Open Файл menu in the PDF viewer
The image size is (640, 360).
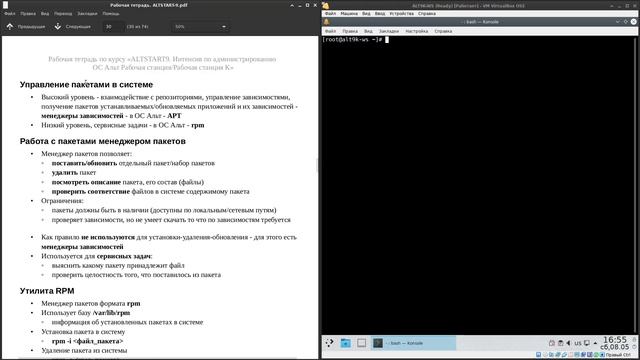(9, 13)
